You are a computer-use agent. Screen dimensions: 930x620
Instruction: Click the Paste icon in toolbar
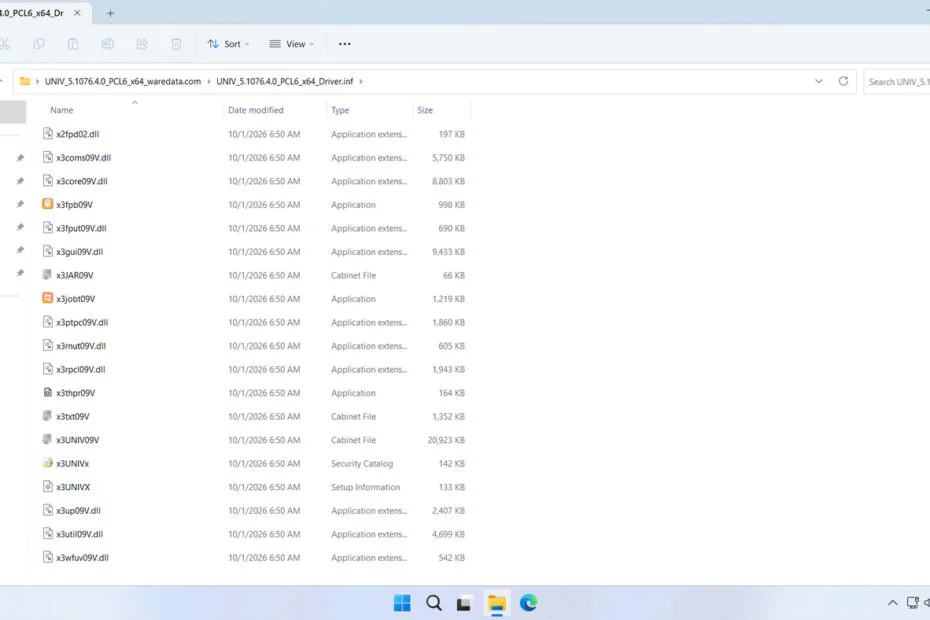(x=73, y=44)
